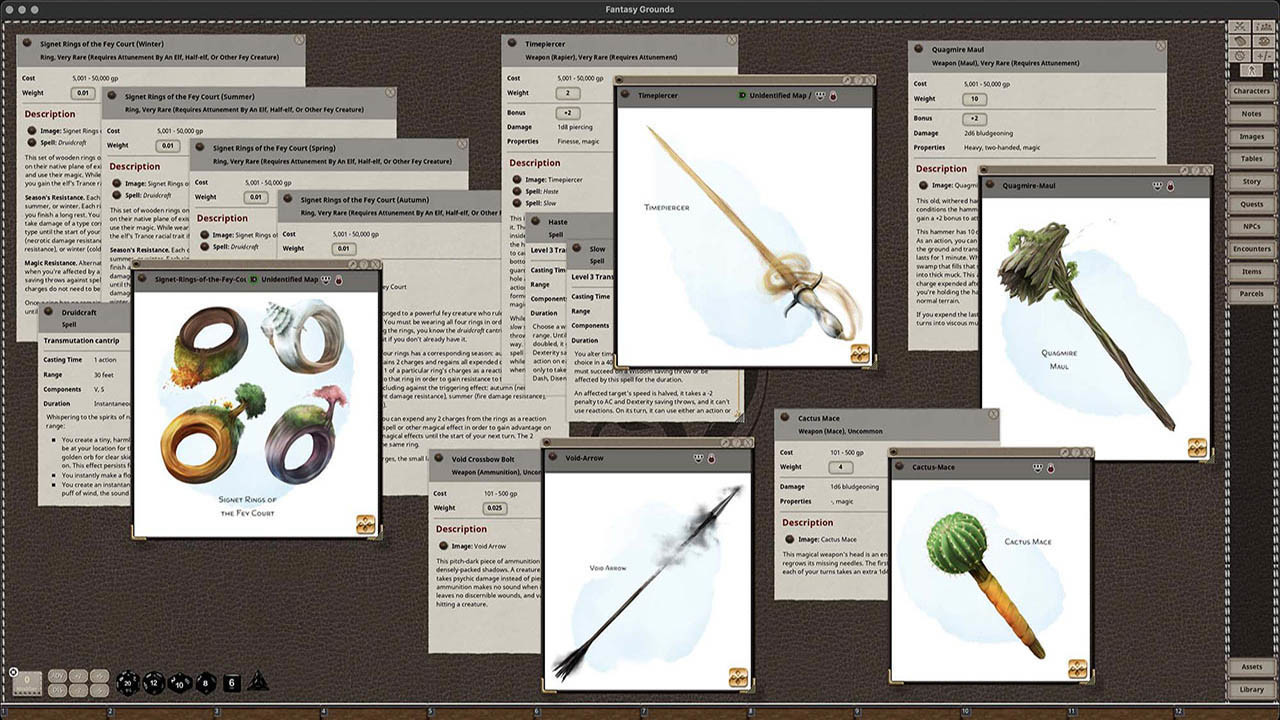The height and width of the screenshot is (720, 1280).
Task: Open the Items sidebar tab
Action: [1252, 271]
